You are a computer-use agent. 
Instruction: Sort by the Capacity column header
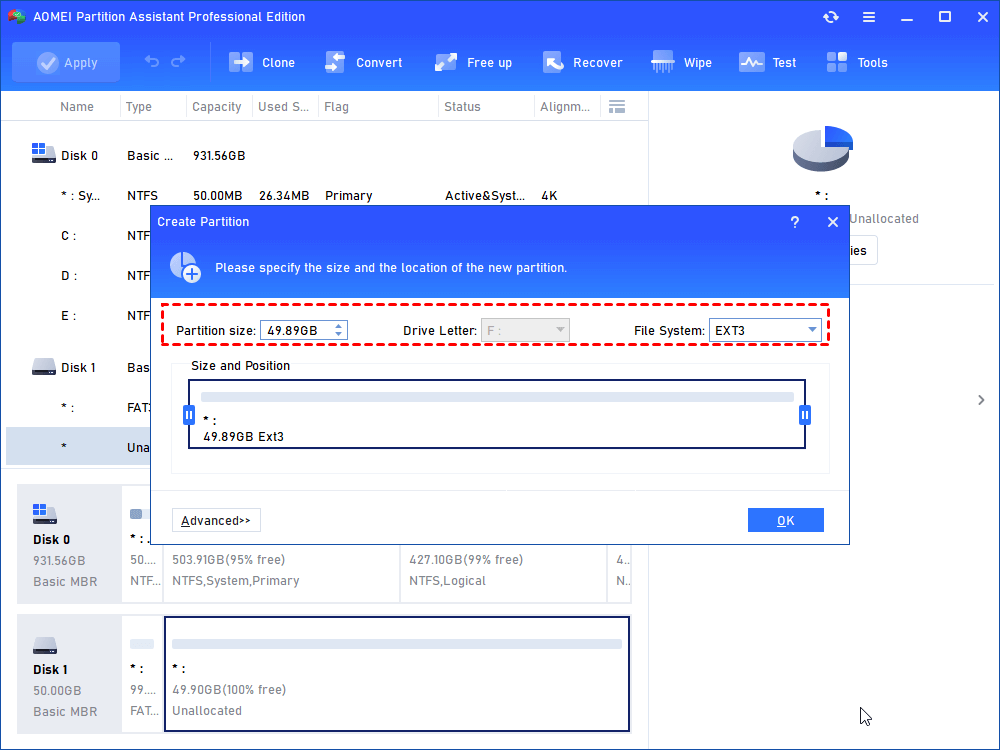click(217, 107)
